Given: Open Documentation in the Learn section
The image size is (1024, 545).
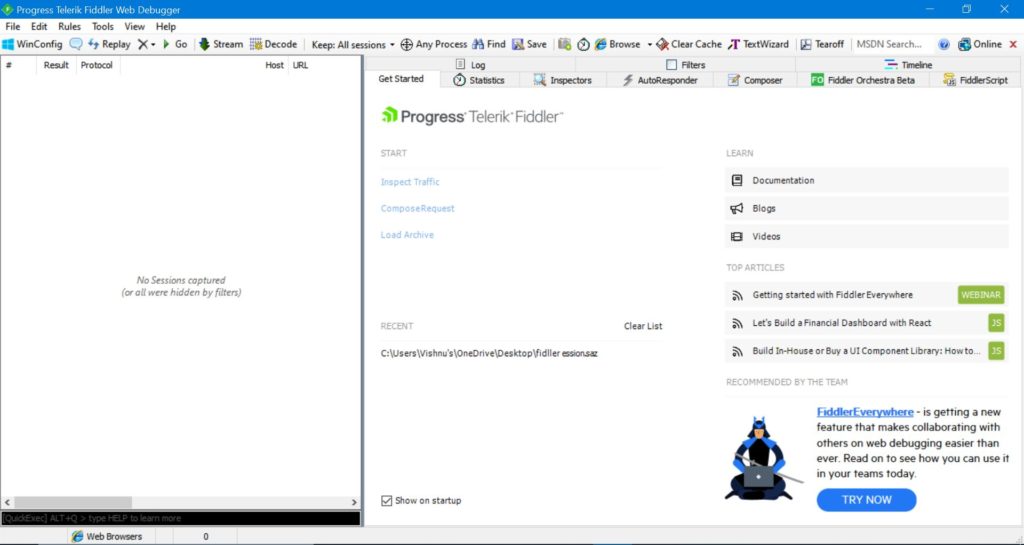Looking at the screenshot, I should [867, 180].
